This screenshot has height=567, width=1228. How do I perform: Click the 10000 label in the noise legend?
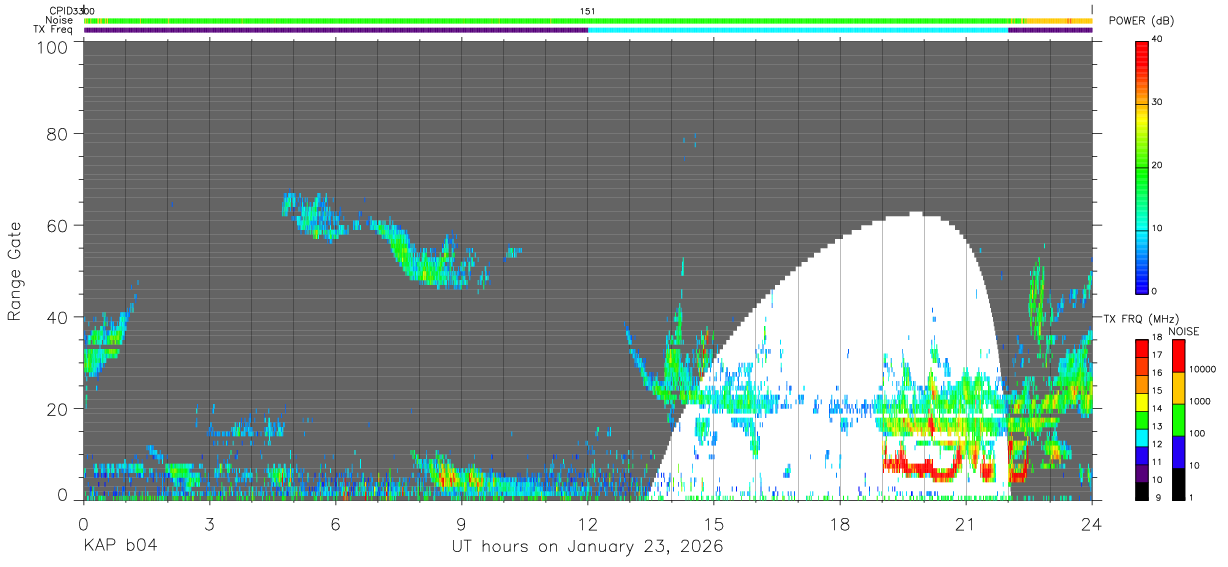click(1202, 369)
